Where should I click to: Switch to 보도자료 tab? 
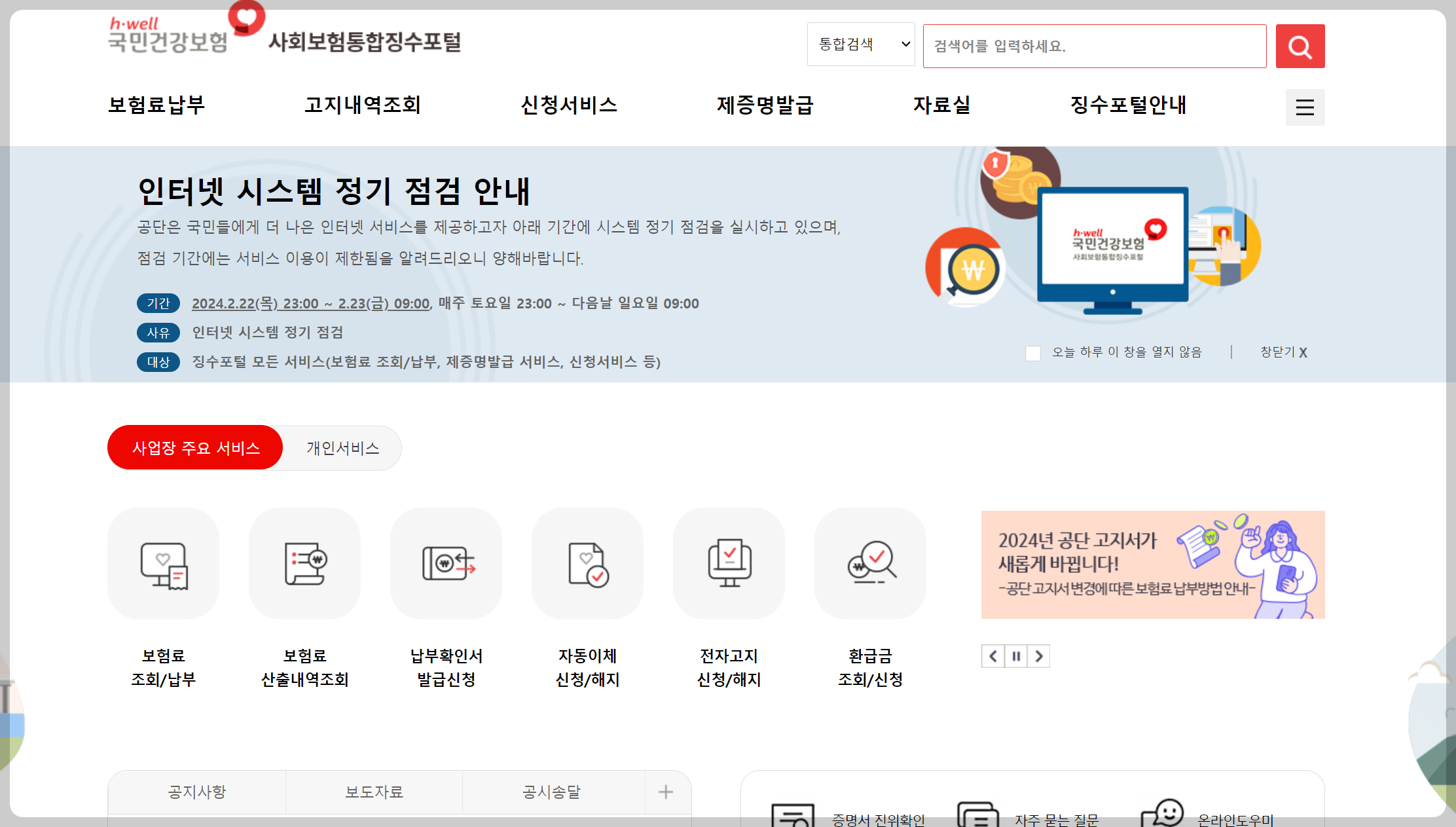374,792
